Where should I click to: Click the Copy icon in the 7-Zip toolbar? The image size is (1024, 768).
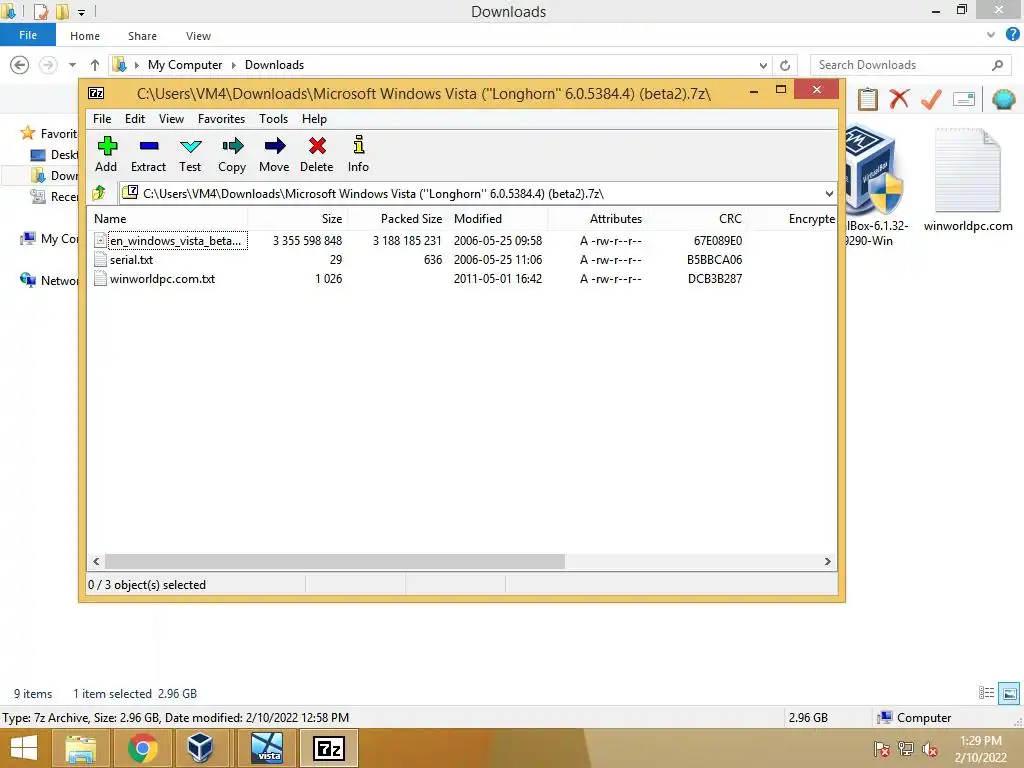click(232, 146)
